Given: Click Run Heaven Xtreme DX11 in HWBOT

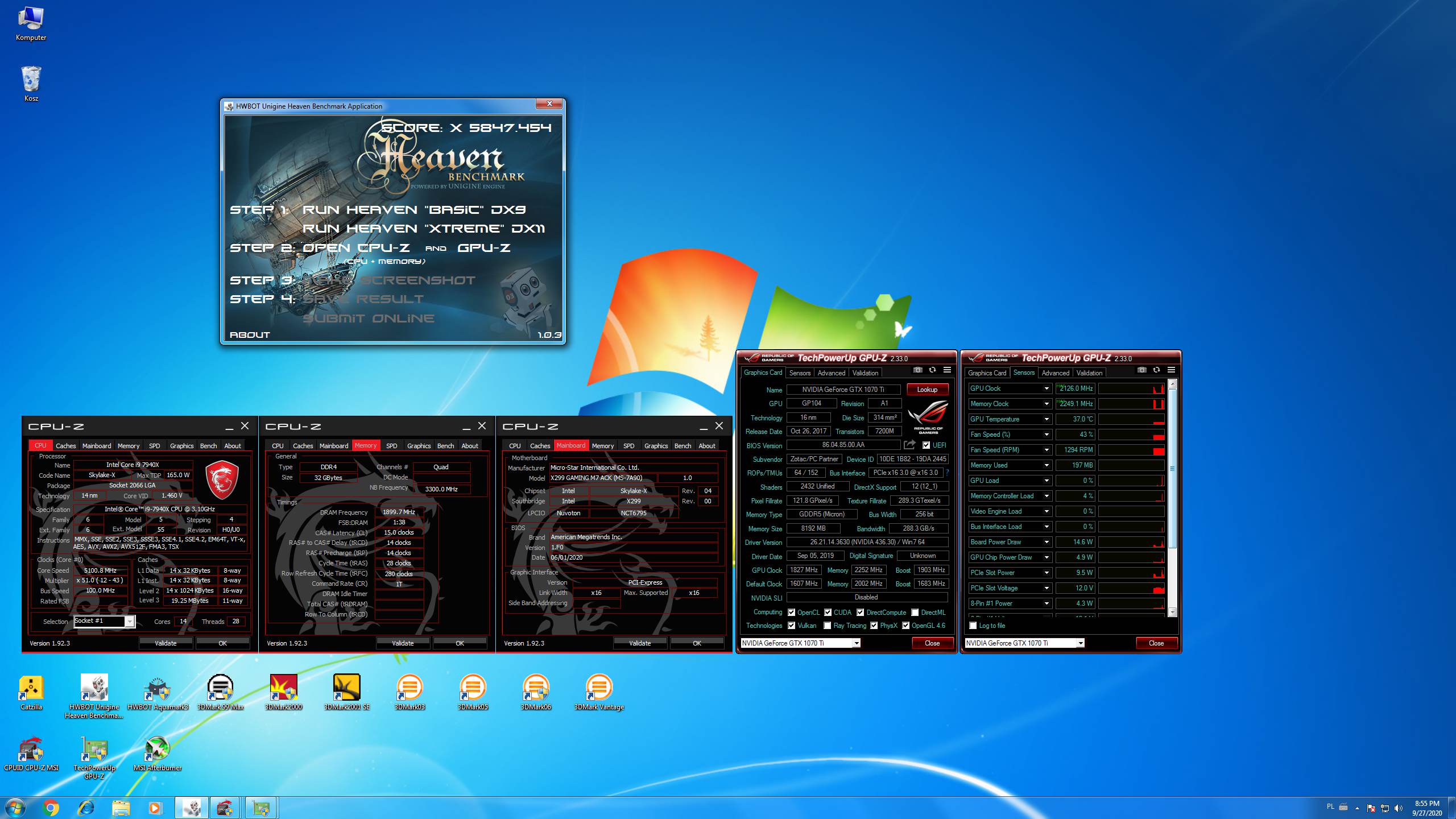Looking at the screenshot, I should point(423,229).
